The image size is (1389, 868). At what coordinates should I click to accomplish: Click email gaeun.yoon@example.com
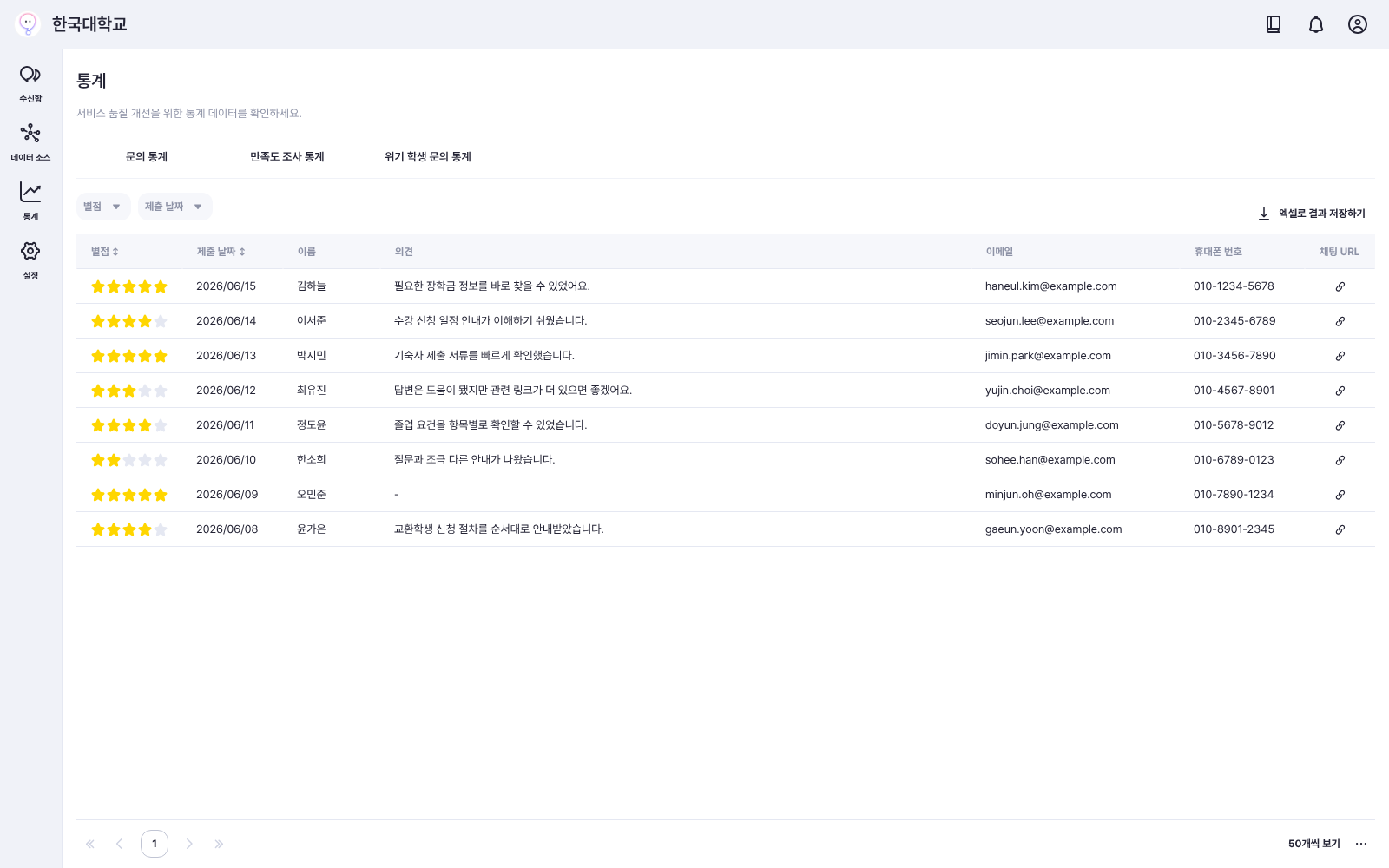1054,529
